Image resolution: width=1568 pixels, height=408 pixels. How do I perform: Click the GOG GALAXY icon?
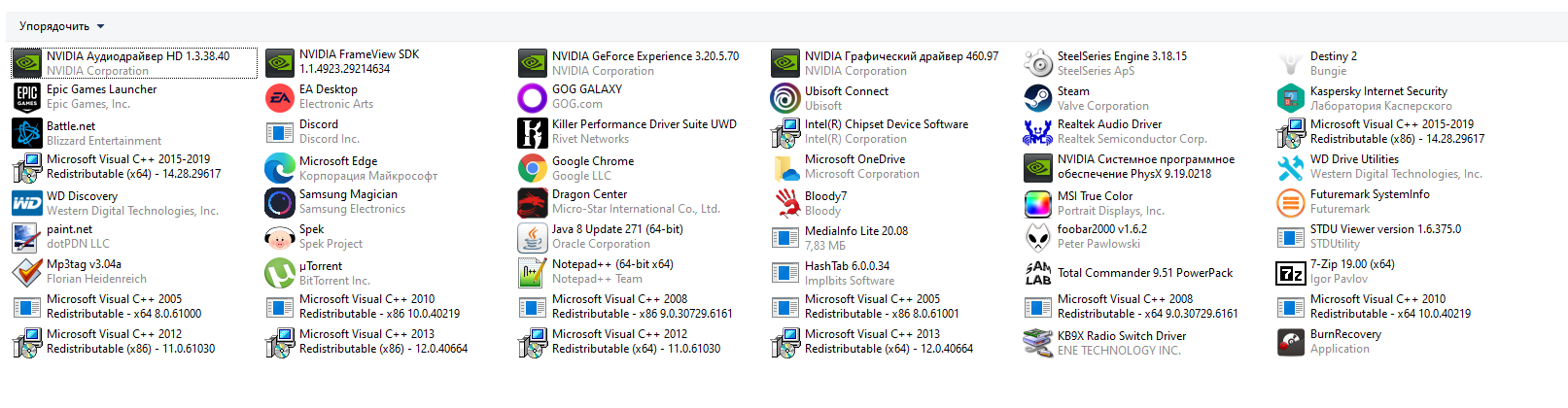[x=533, y=97]
